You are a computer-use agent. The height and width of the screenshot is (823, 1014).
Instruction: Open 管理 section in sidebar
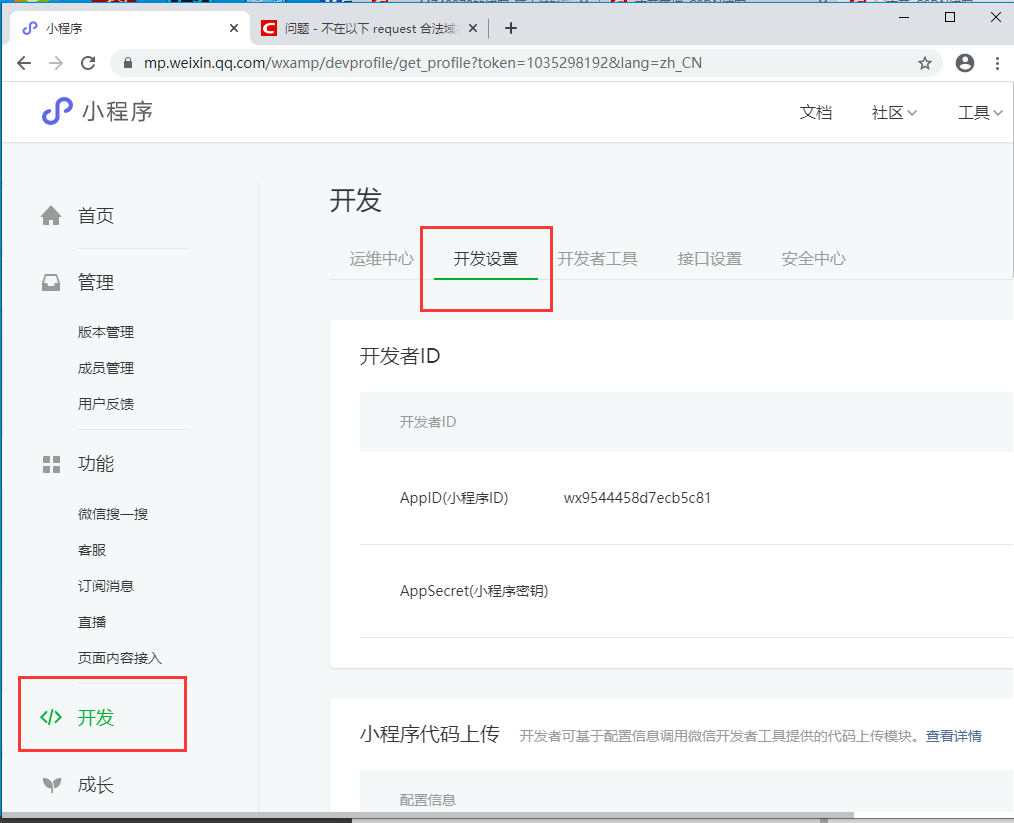click(x=96, y=283)
